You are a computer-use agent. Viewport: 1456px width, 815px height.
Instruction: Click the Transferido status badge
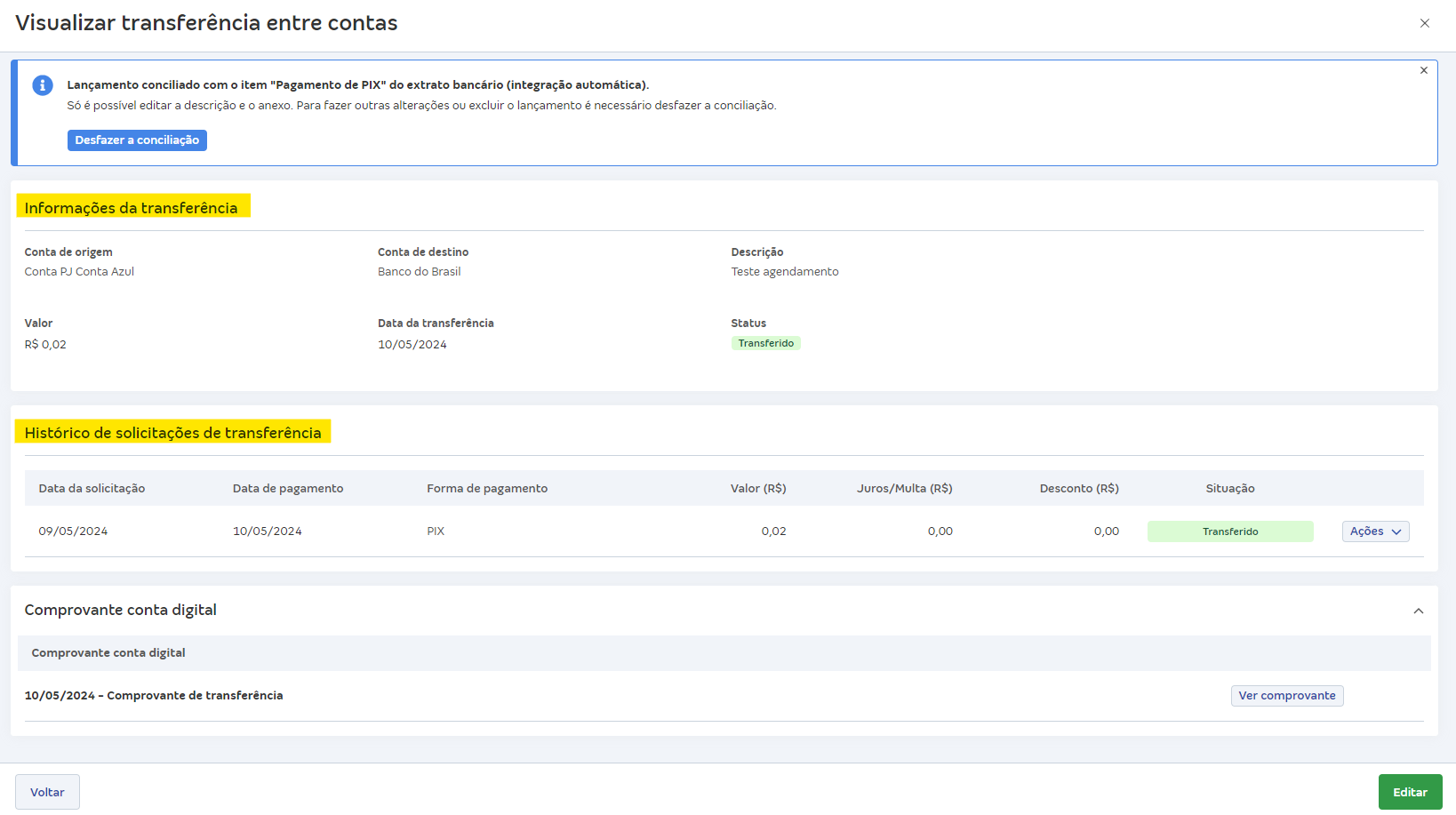pyautogui.click(x=765, y=343)
